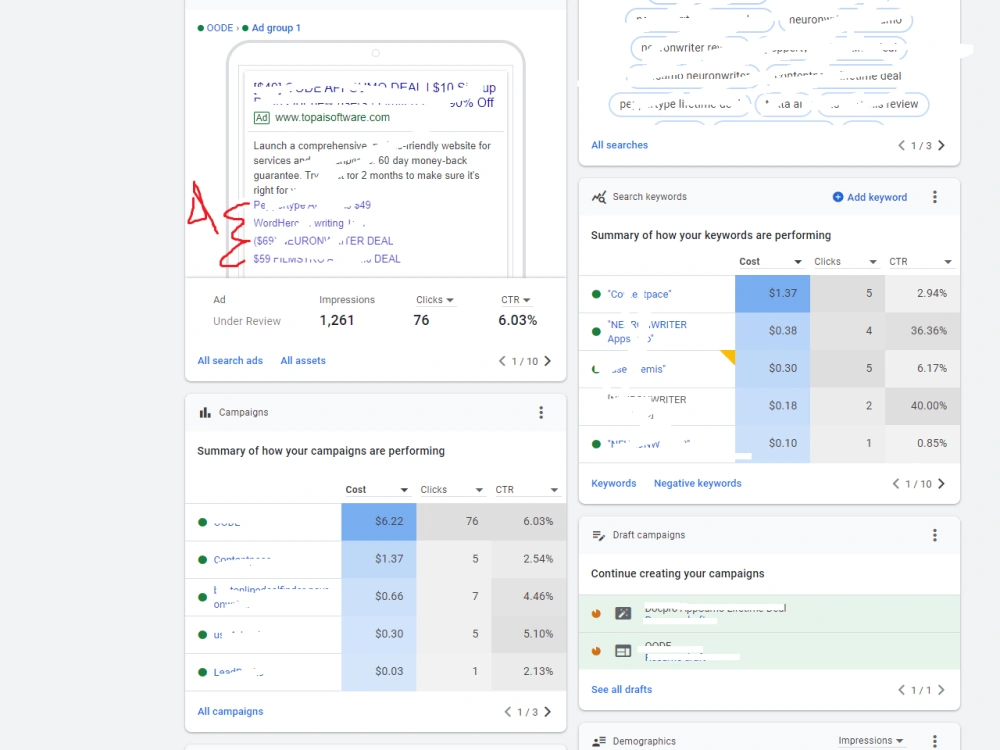Open Clicks column dropdown in Campaigns card

coord(452,490)
